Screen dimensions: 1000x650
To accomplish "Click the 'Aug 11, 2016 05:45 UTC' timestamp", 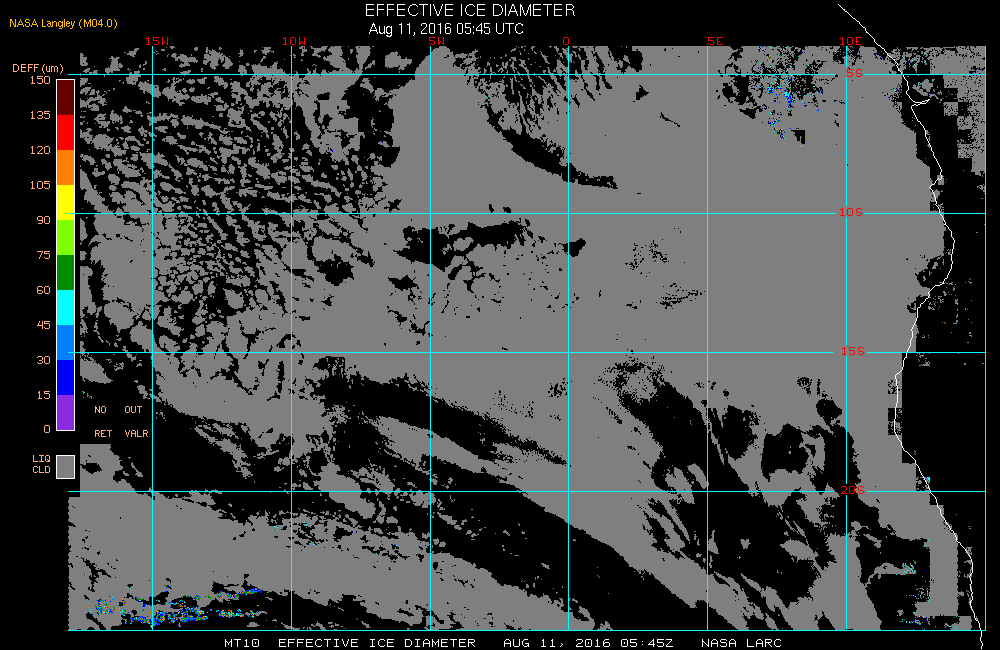I will coord(446,29).
